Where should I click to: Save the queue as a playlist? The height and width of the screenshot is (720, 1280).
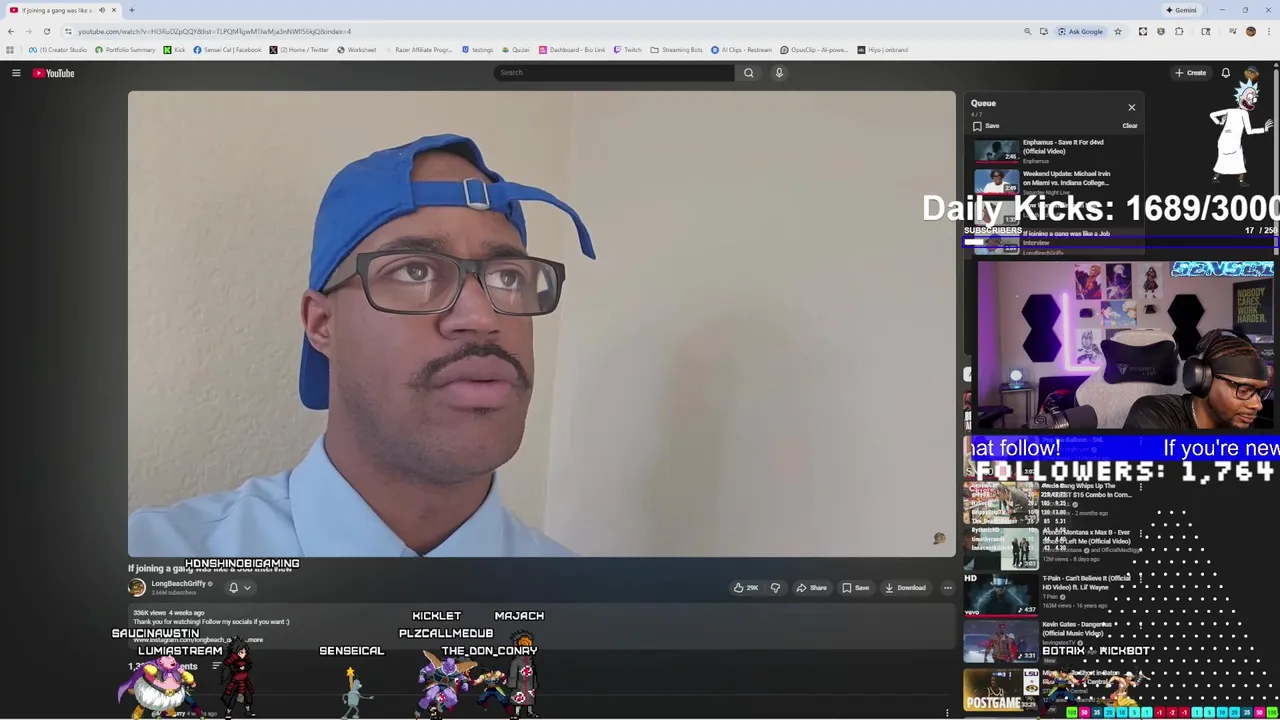(986, 126)
